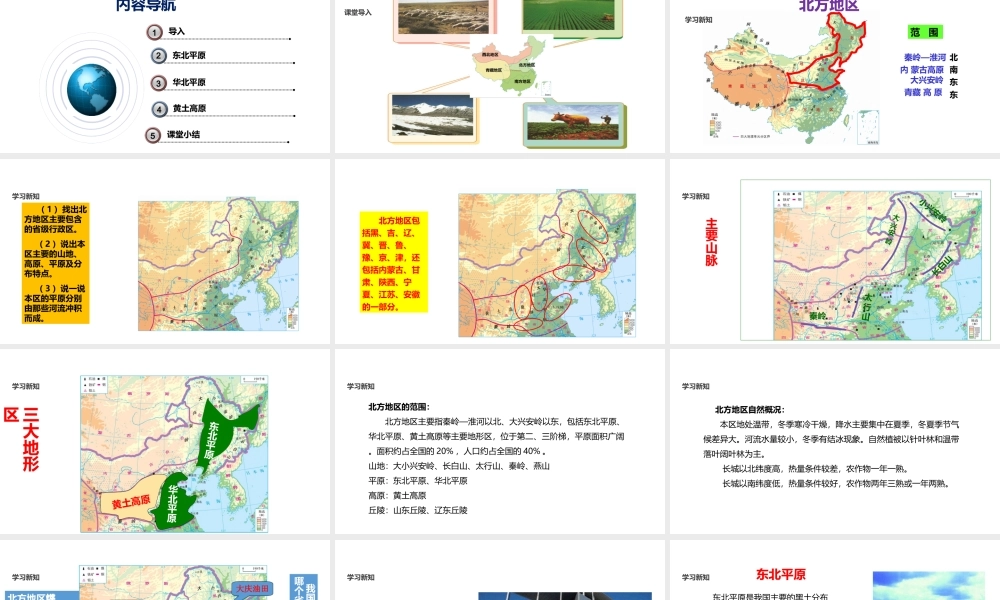The width and height of the screenshot is (1000, 600).
Task: Click numbered circle 3 beside 华北平原
Action: (x=158, y=83)
